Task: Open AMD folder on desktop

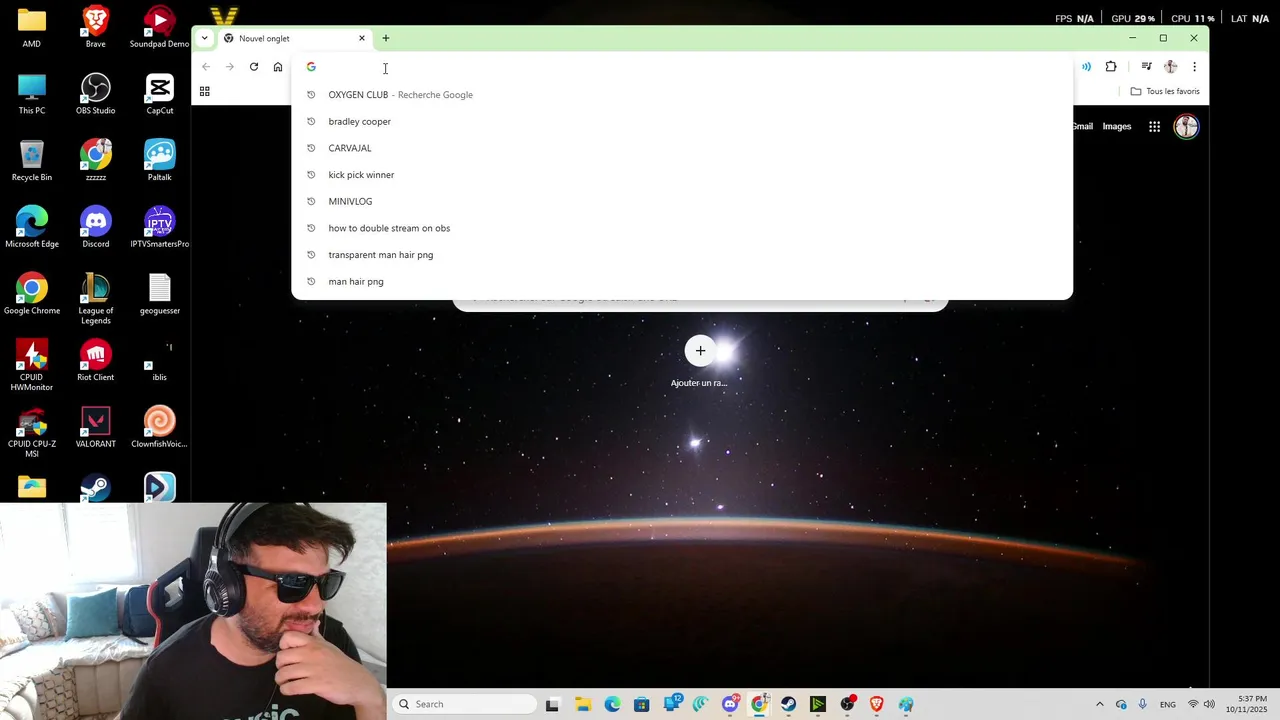Action: tap(32, 28)
